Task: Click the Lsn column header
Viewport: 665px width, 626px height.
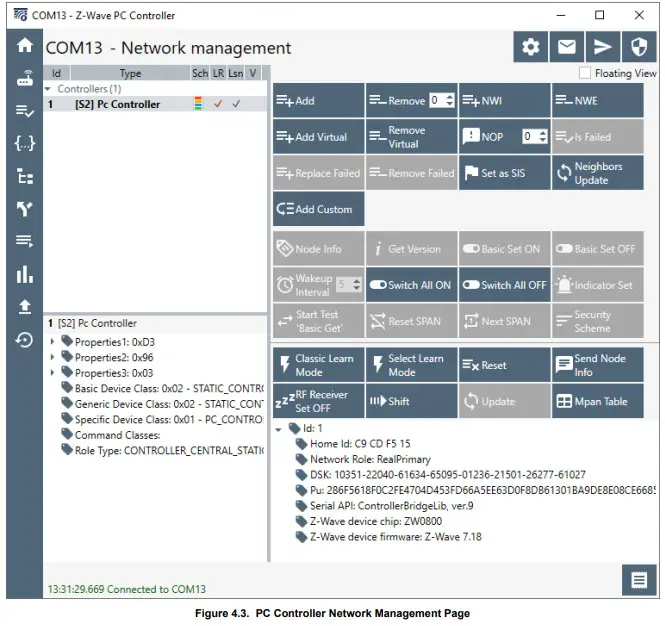Action: pos(236,73)
